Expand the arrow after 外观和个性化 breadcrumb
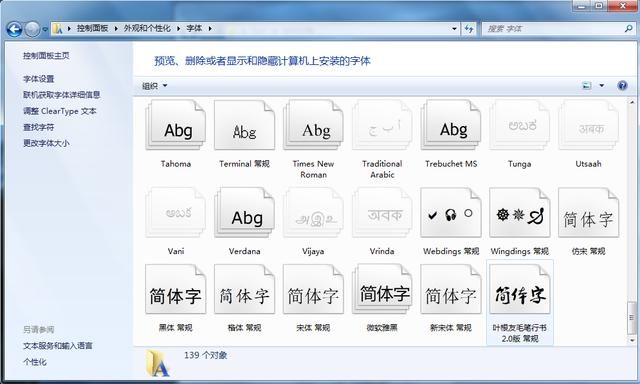Screen dimensions: 640x384 click(x=178, y=29)
